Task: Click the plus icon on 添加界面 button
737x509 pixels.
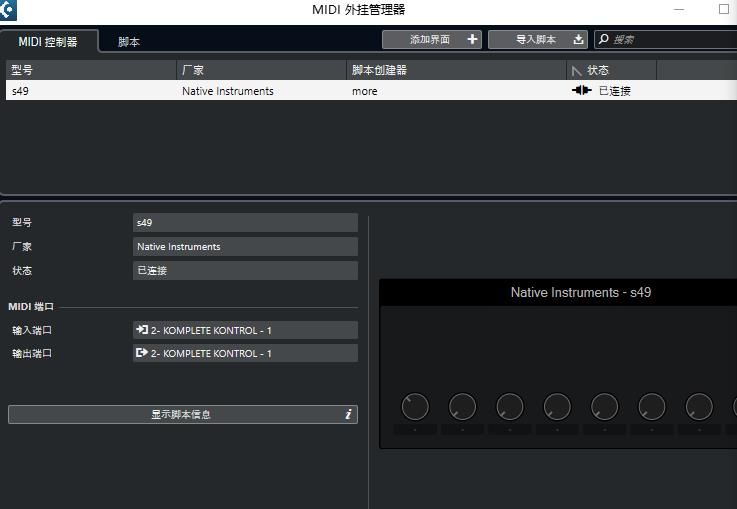Action: [472, 39]
